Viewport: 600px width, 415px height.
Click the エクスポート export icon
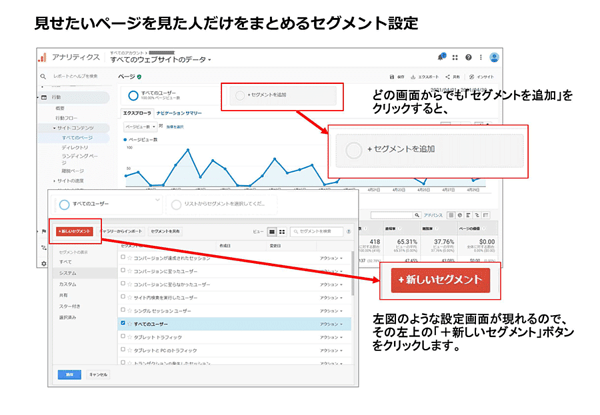click(x=413, y=77)
